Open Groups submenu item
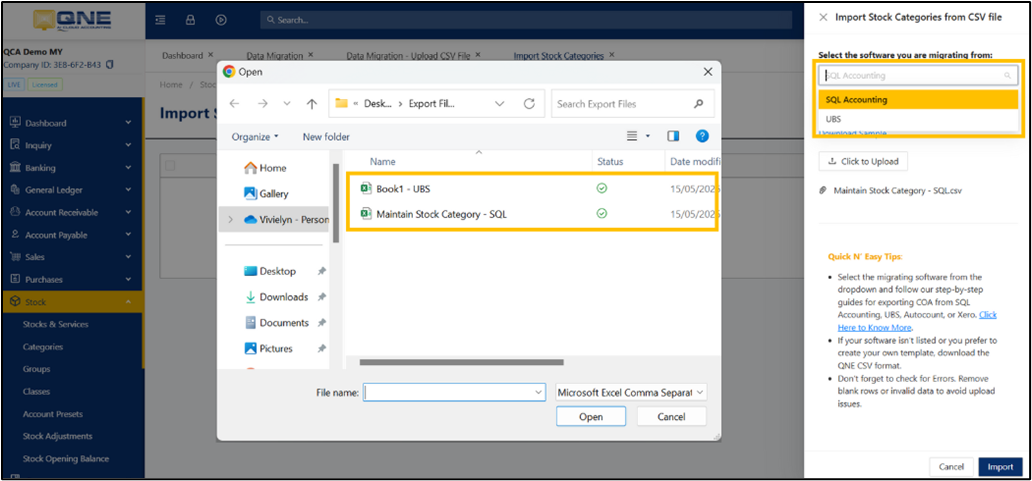1032x481 pixels. coord(36,369)
